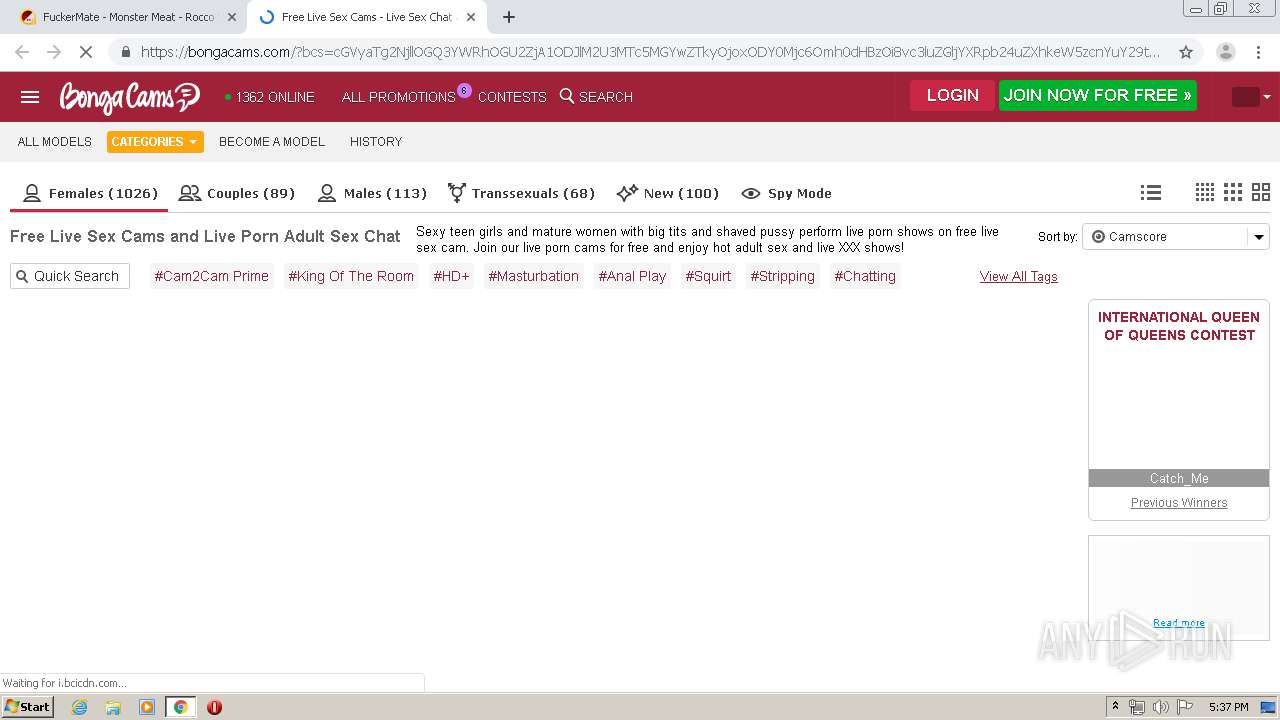Open media player taskbar icon
This screenshot has height=720, width=1280.
pyautogui.click(x=147, y=707)
